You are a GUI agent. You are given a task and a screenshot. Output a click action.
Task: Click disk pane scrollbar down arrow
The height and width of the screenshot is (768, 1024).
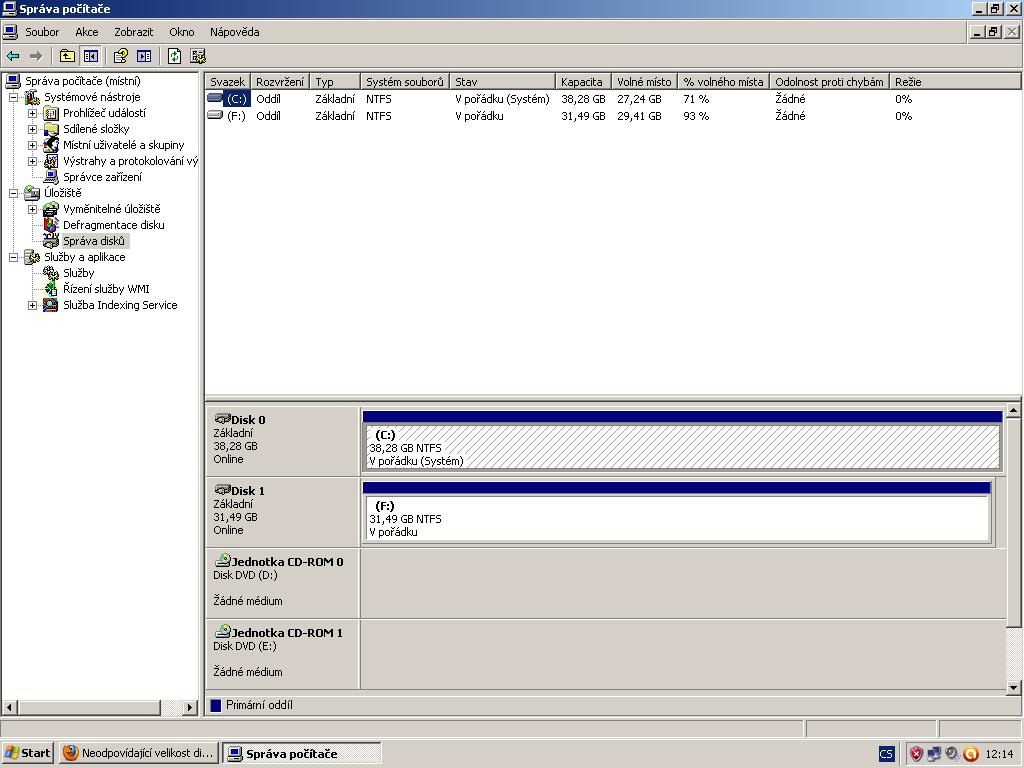point(1014,687)
